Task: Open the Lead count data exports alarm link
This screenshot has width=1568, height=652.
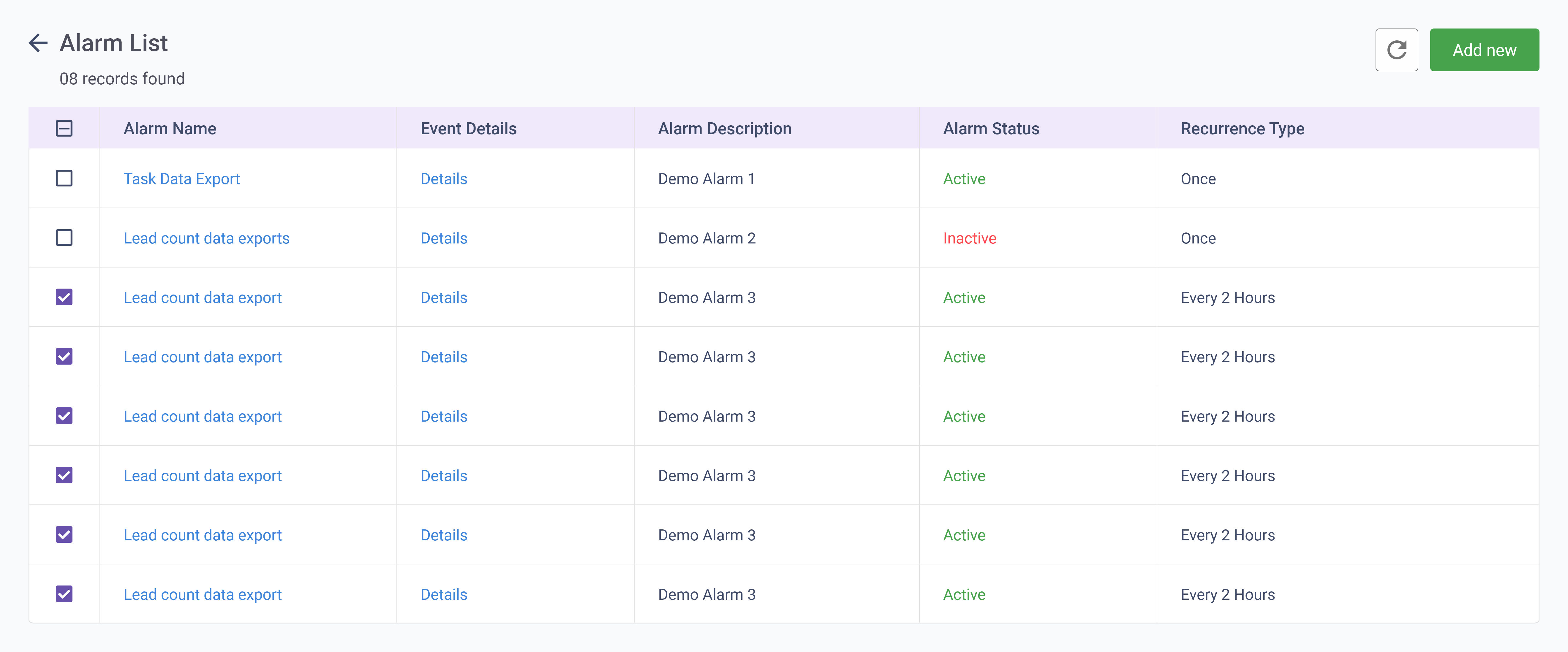Action: pos(206,238)
